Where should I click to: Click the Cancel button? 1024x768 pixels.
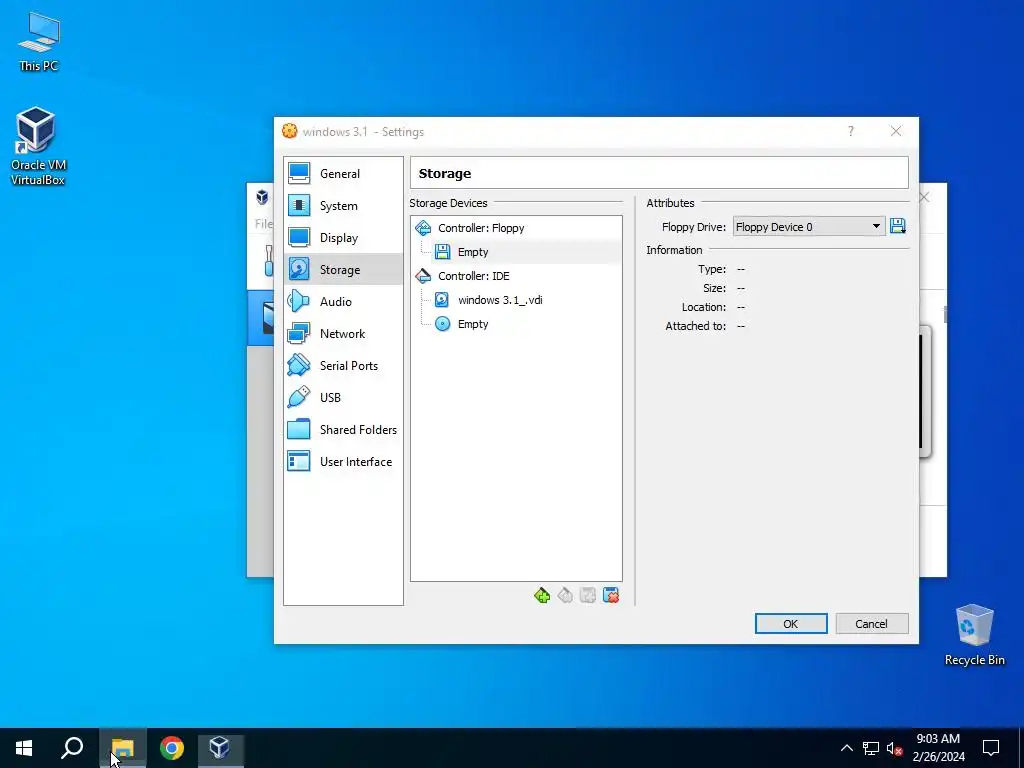pos(872,624)
